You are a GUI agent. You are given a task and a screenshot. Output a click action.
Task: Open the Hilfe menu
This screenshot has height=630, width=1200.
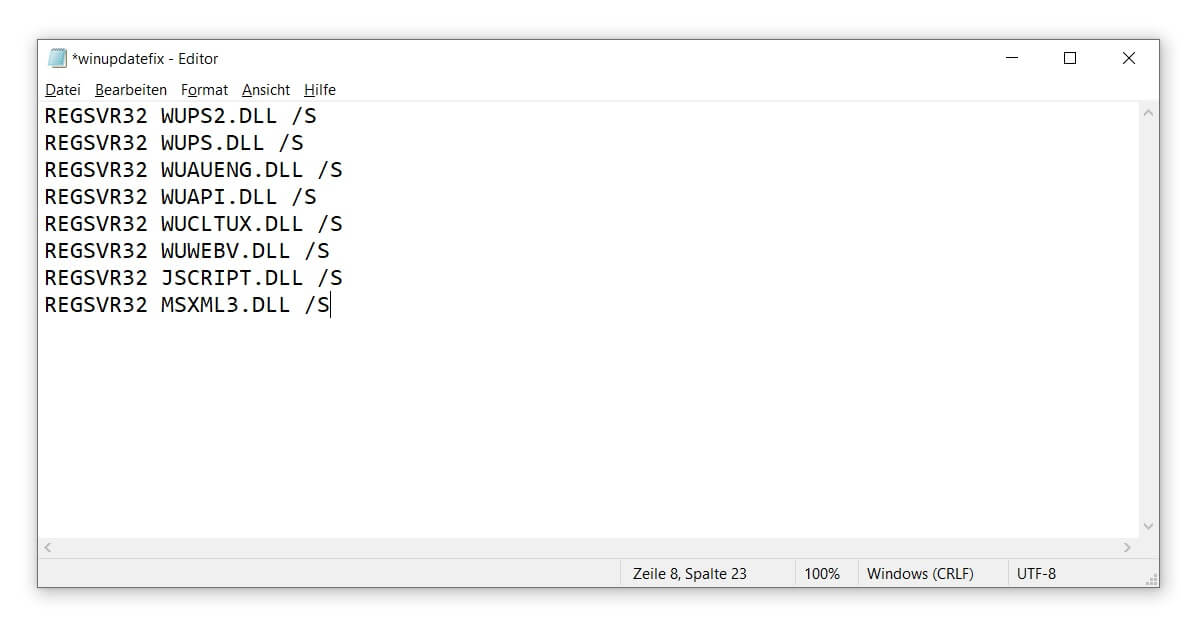tap(320, 90)
